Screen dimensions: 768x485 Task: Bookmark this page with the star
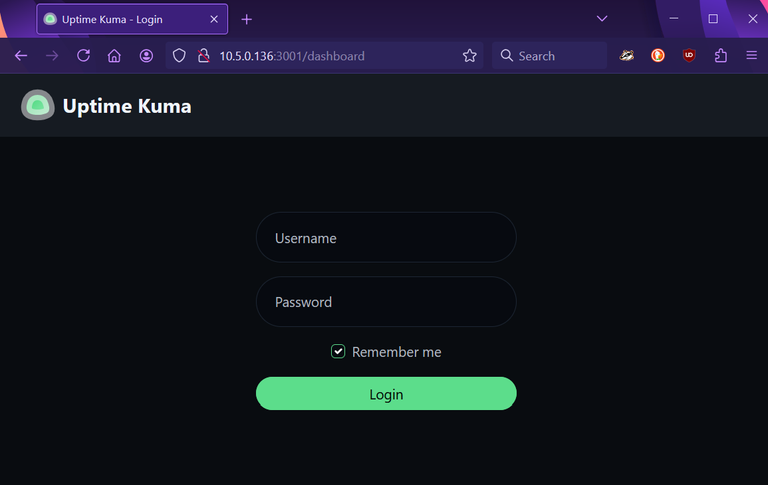470,56
